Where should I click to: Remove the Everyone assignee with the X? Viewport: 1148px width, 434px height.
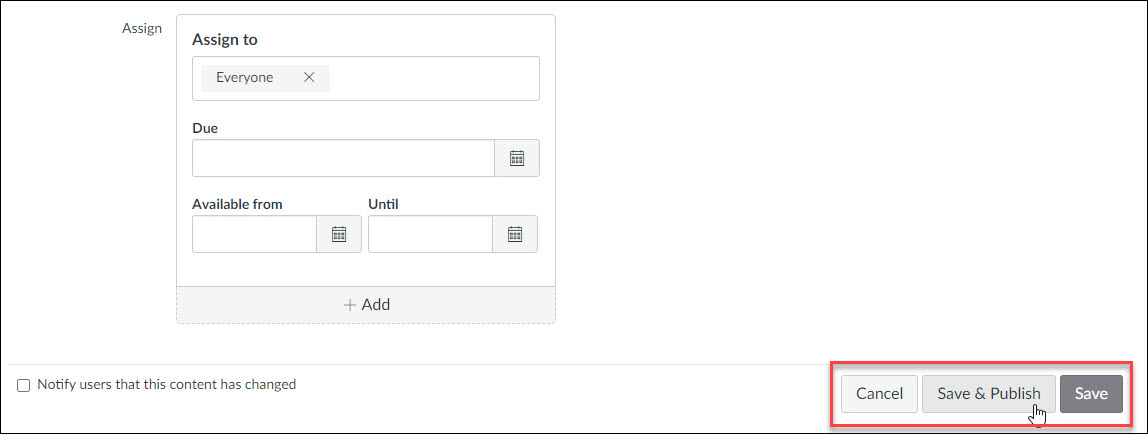pyautogui.click(x=309, y=78)
